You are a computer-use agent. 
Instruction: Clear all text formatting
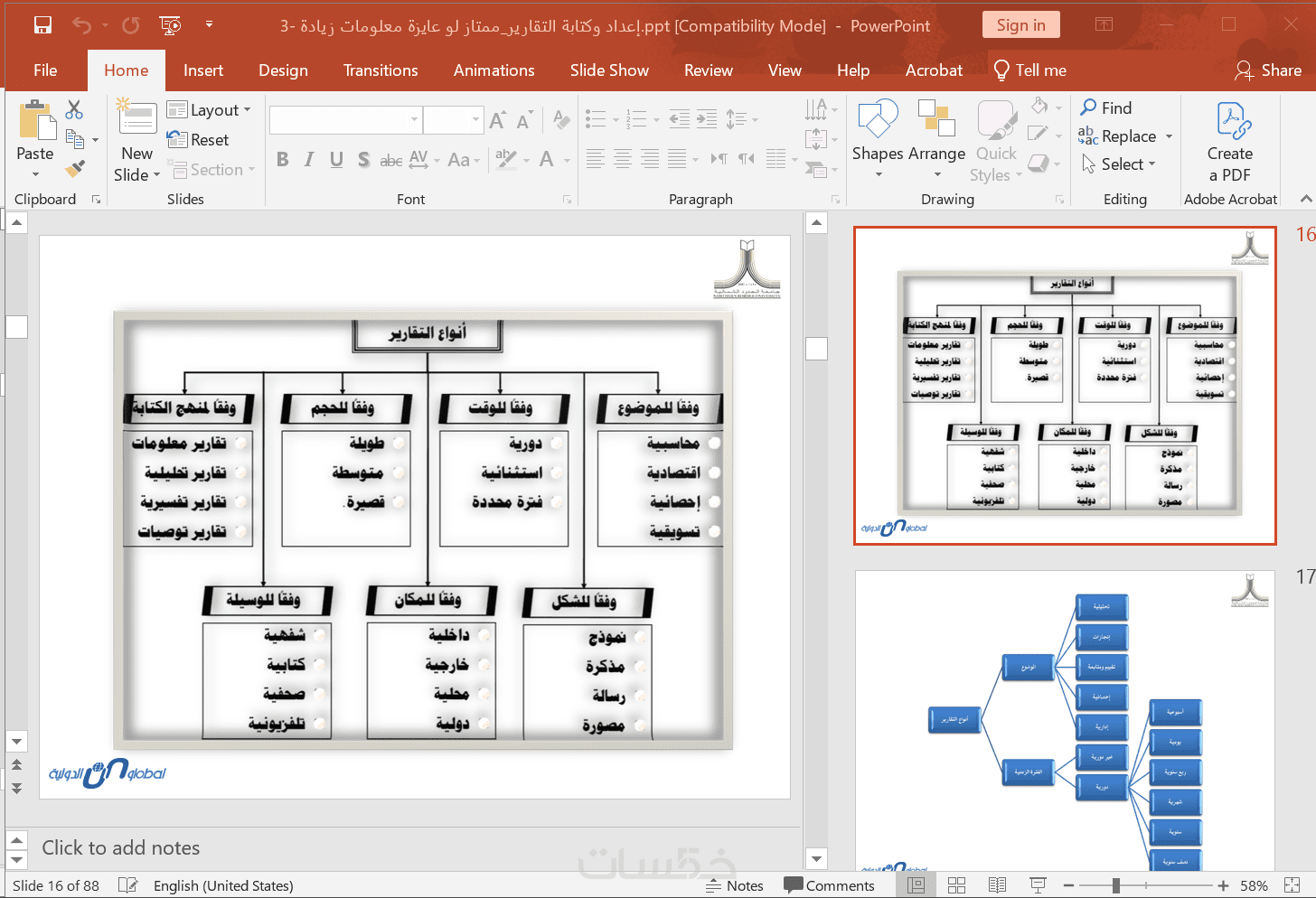pyautogui.click(x=561, y=119)
